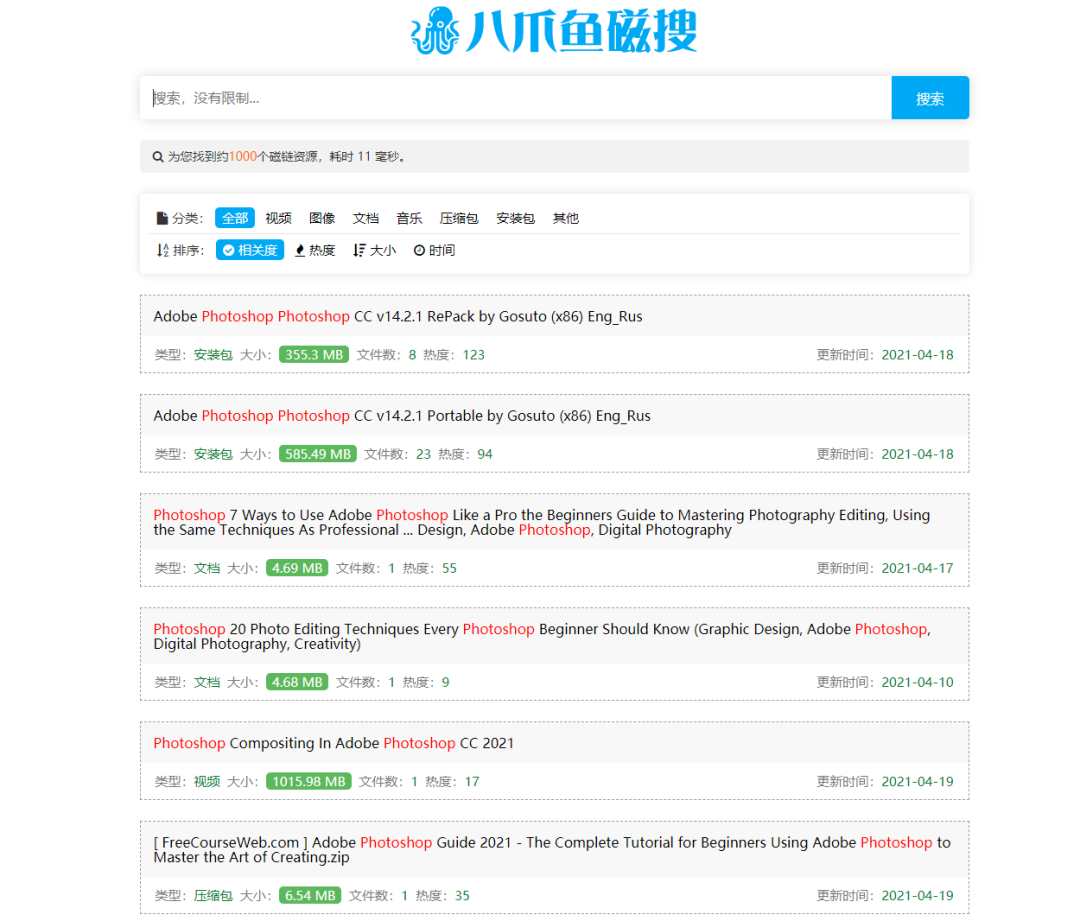The width and height of the screenshot is (1080, 921).
Task: Click the 热度 value 123
Action: (473, 355)
